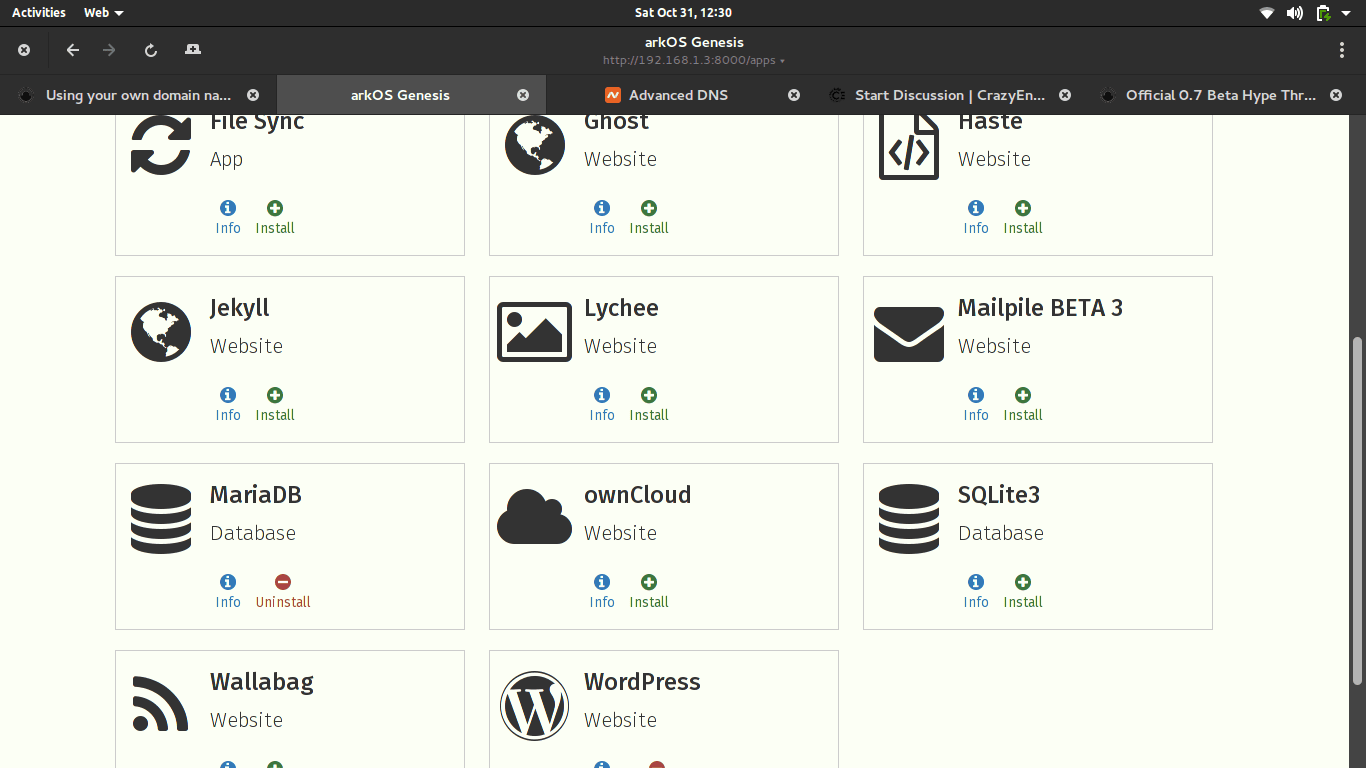Install Jekyll
This screenshot has height=768, width=1366.
pyautogui.click(x=275, y=404)
